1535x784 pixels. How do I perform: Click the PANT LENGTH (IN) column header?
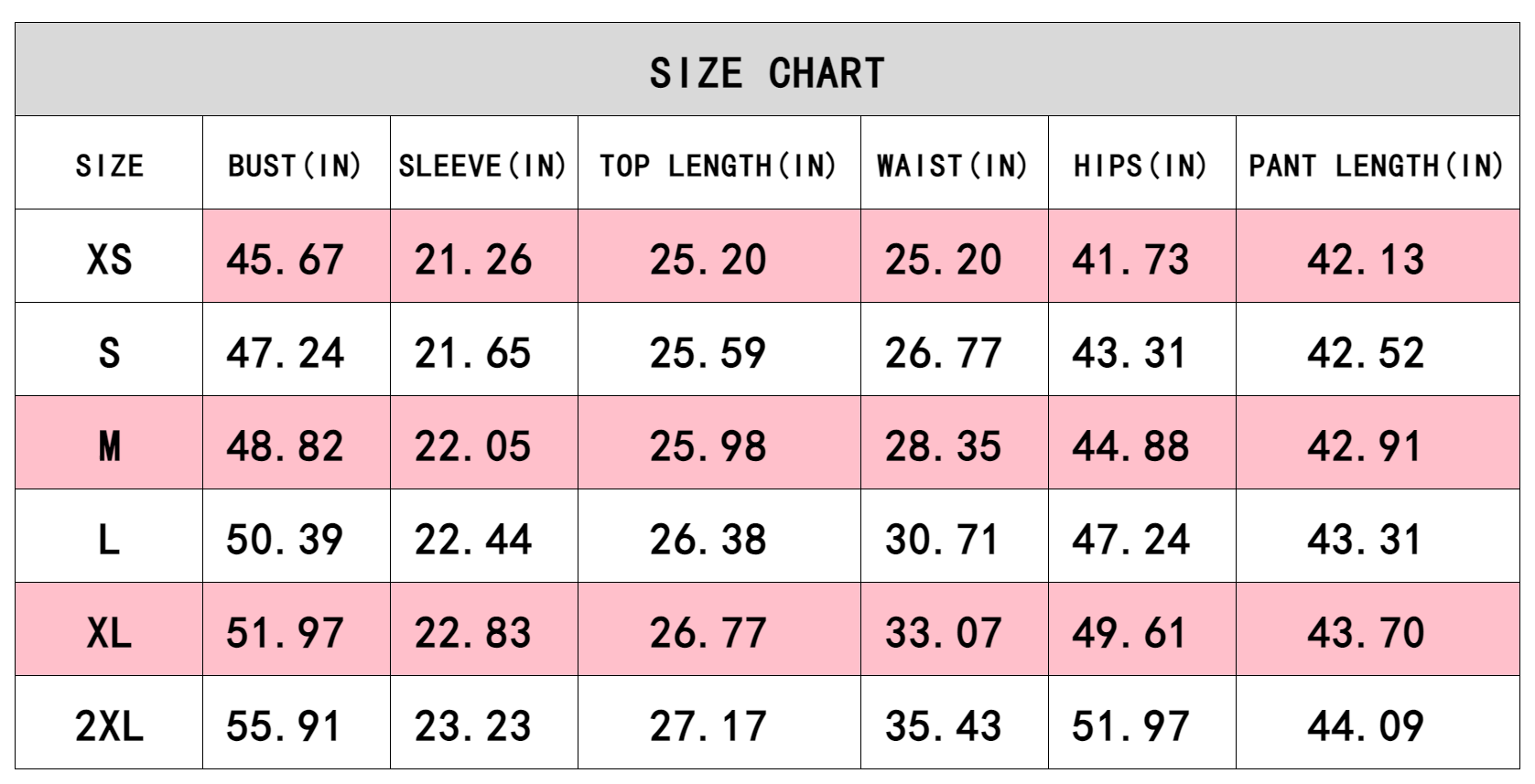(x=1377, y=166)
